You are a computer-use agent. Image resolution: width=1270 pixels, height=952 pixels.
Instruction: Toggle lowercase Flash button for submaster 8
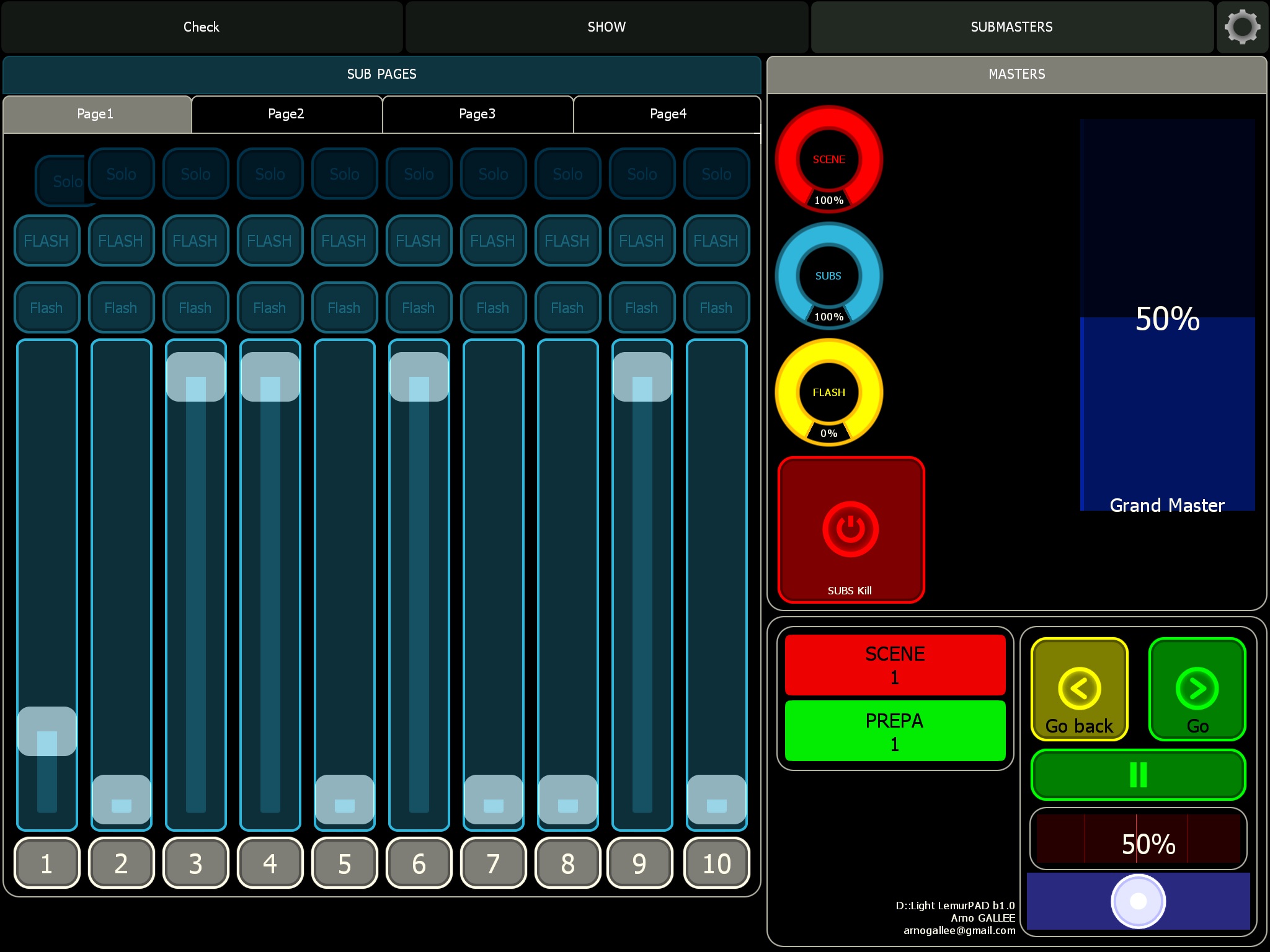[567, 308]
